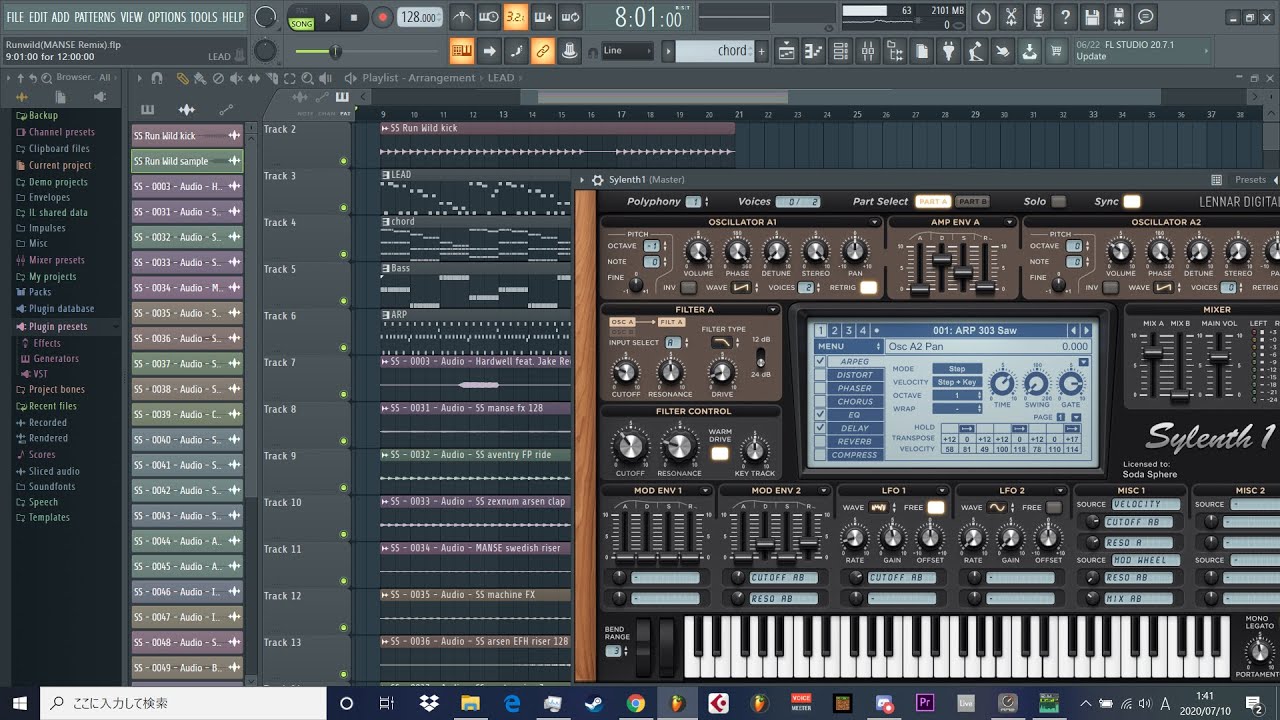The height and width of the screenshot is (720, 1280).
Task: Open the Oscillator A1 dropdown arrow
Action: (x=875, y=222)
